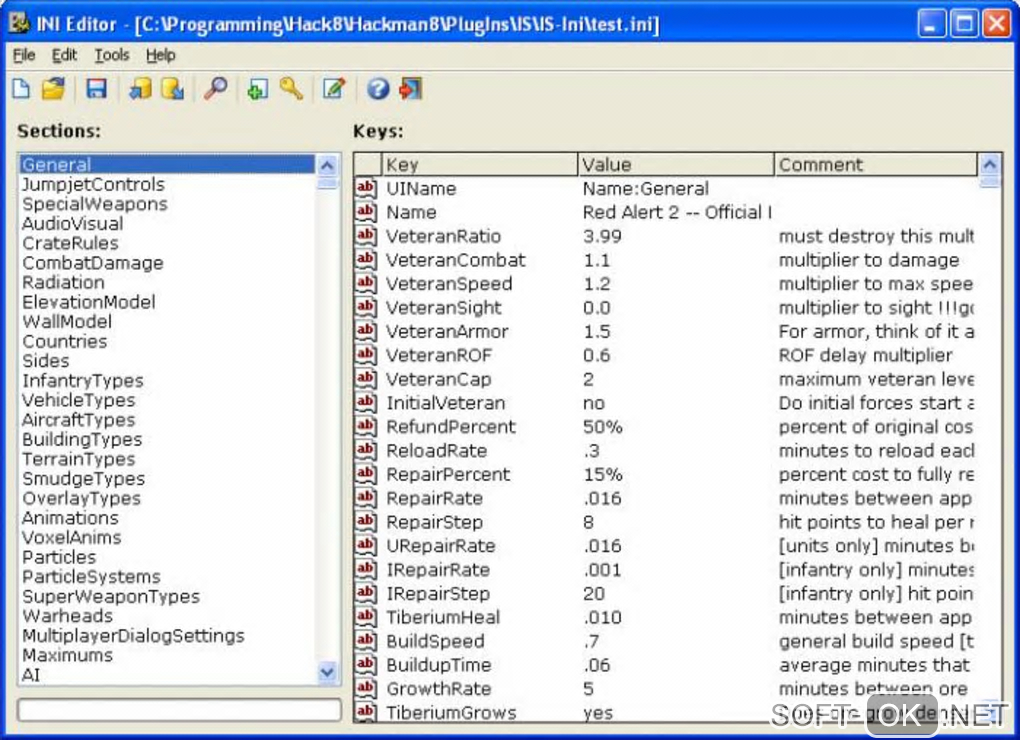
Task: Click the Exit door toolbar icon
Action: tap(410, 88)
